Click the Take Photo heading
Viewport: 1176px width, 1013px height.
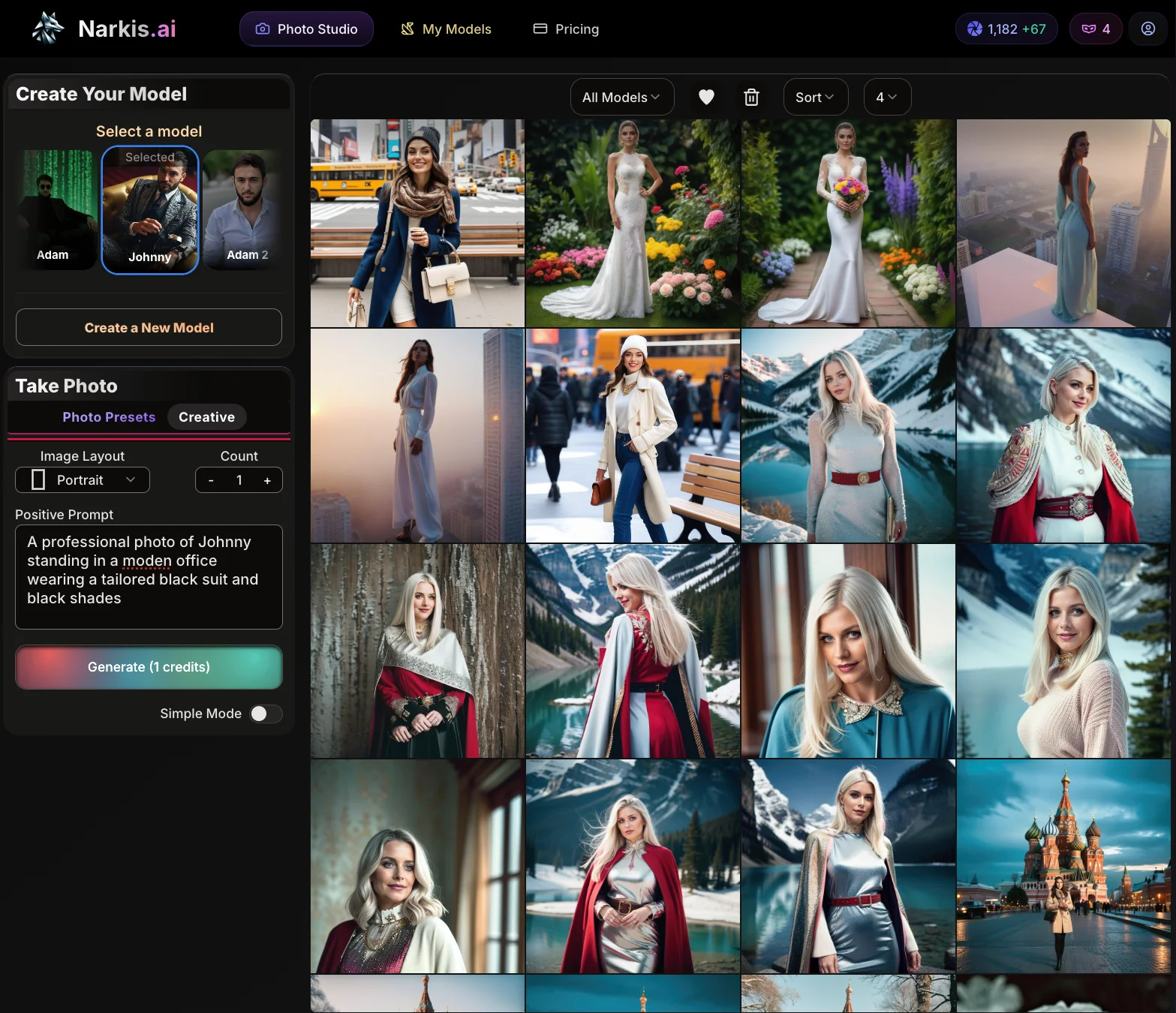click(x=67, y=386)
